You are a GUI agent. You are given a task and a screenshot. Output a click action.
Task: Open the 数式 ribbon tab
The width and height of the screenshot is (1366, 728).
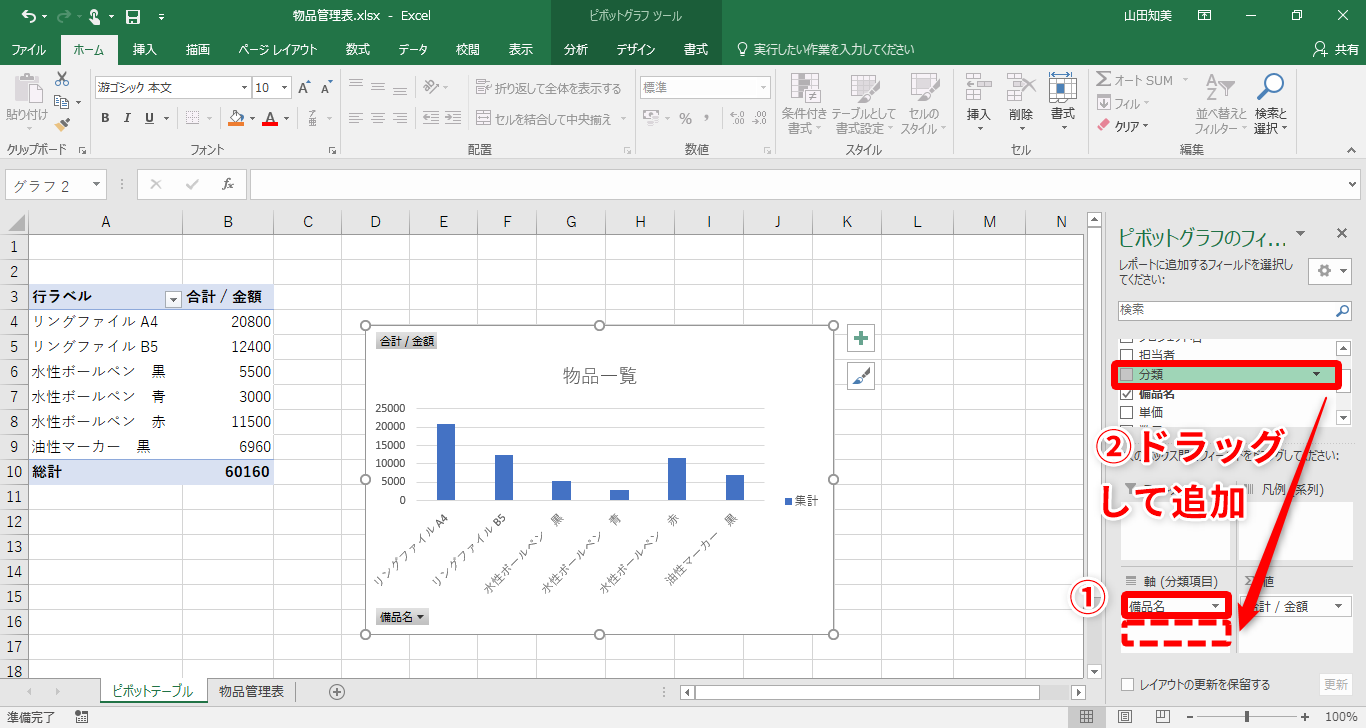358,49
